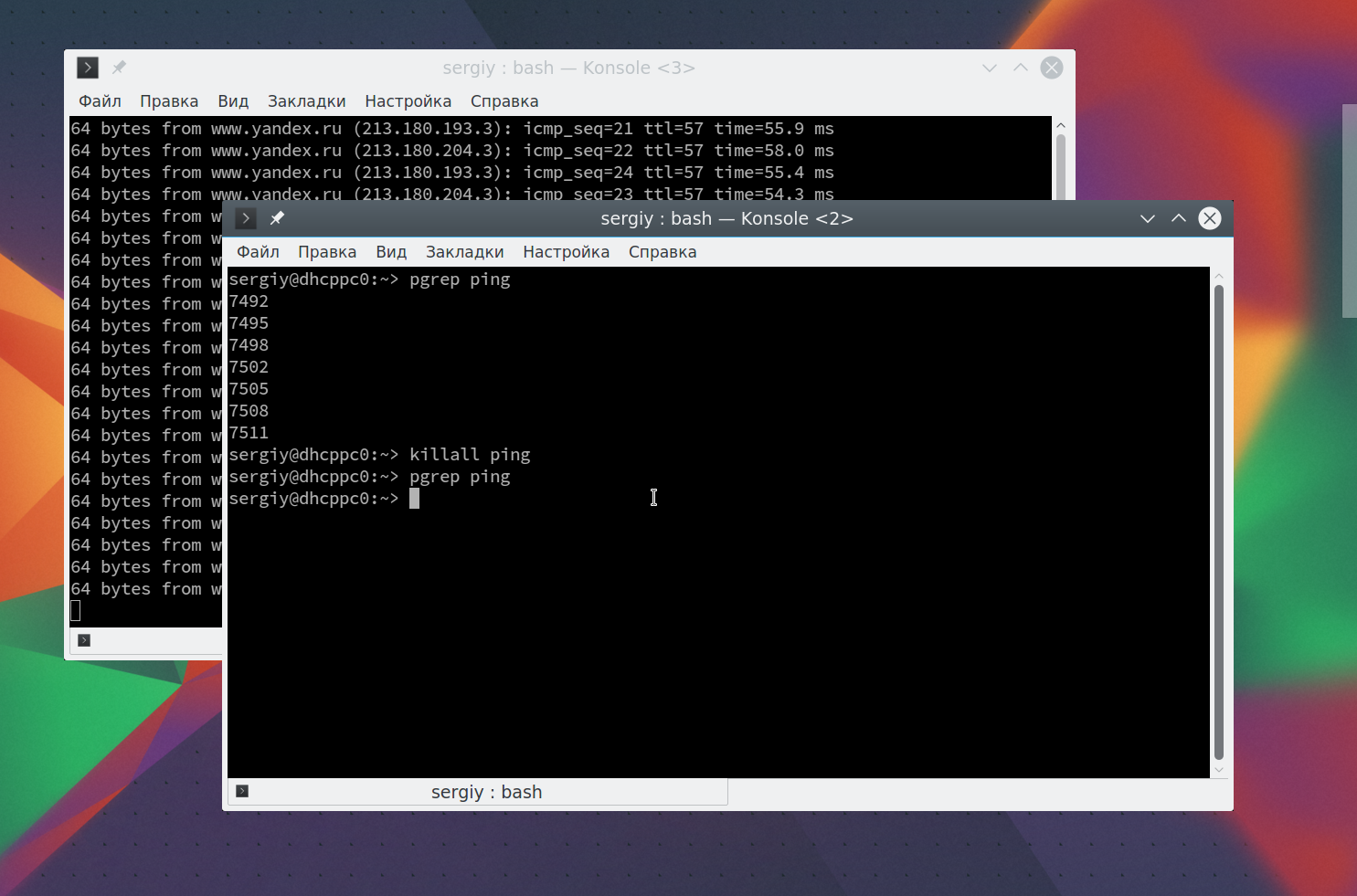Toggle the pin icon on Konsole <2>
The image size is (1357, 896).
click(277, 218)
